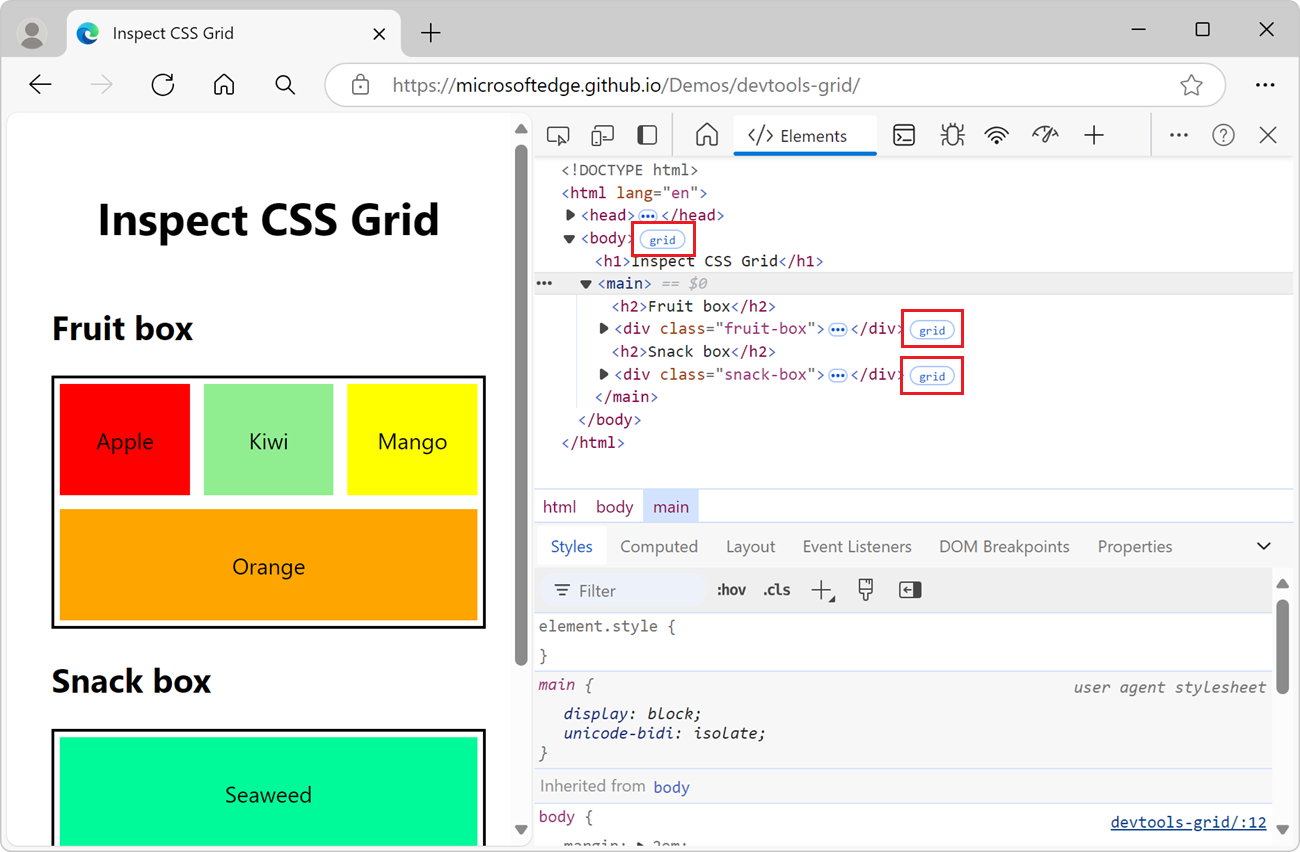
Task: Switch to the Computed tab
Action: [659, 546]
